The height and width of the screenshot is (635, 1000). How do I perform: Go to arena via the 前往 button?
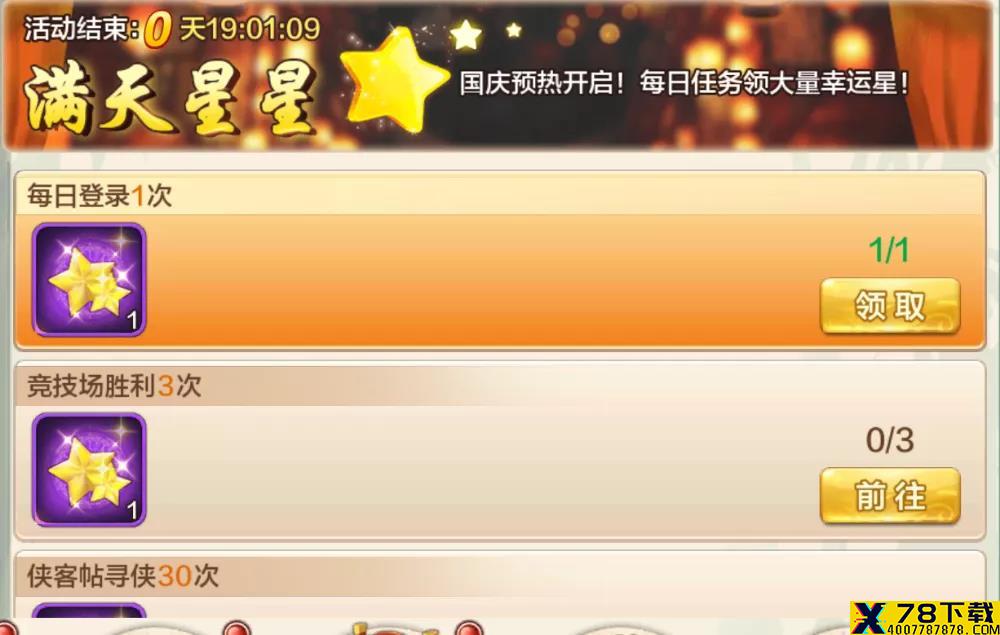click(x=890, y=496)
